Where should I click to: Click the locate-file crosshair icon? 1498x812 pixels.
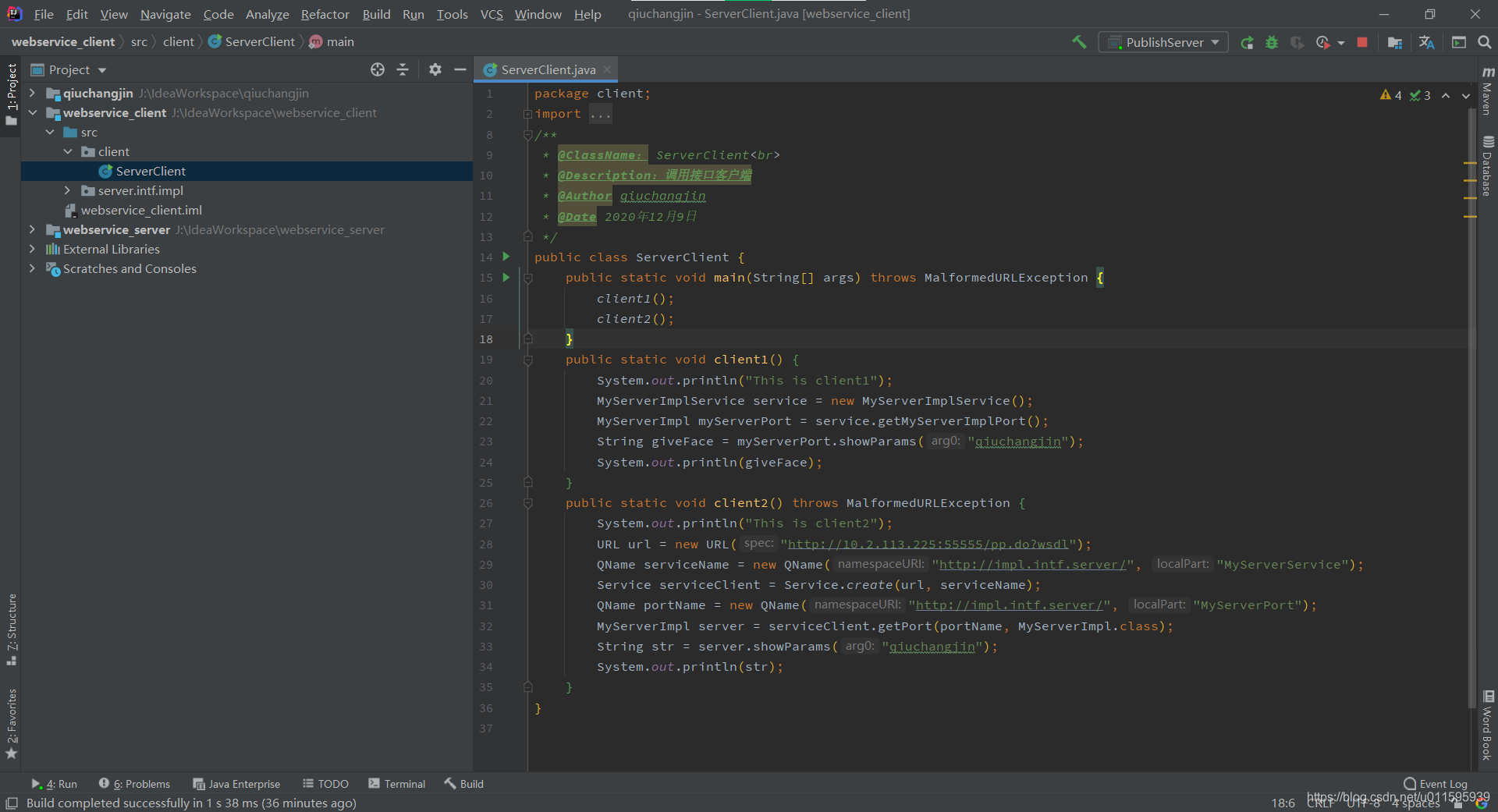pos(378,69)
